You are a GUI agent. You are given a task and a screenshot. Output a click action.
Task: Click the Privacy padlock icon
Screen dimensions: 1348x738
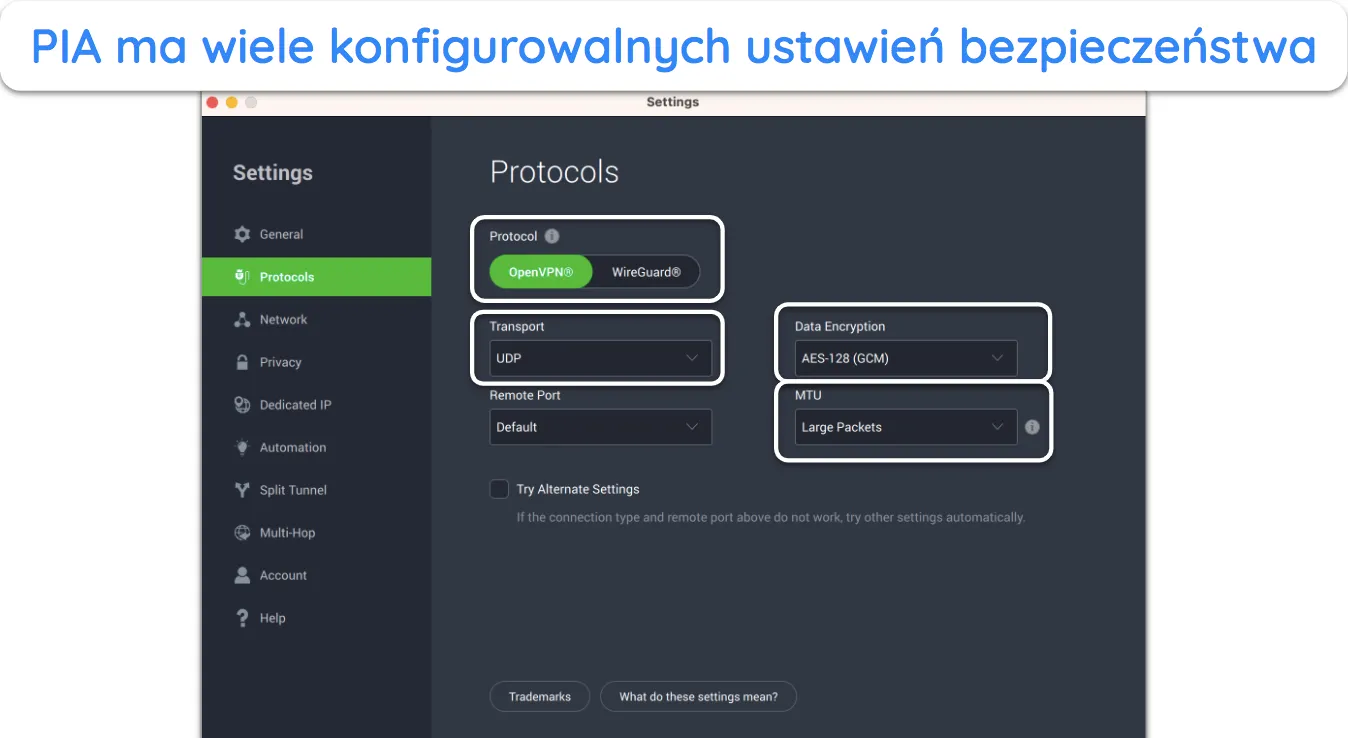click(242, 362)
